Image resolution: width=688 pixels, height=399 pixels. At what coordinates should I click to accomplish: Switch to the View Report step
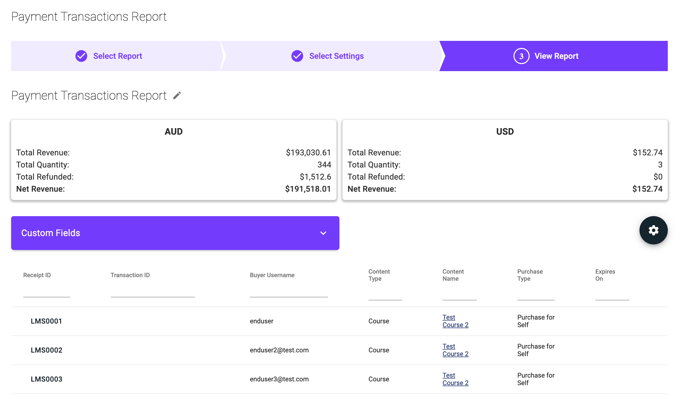pos(554,56)
